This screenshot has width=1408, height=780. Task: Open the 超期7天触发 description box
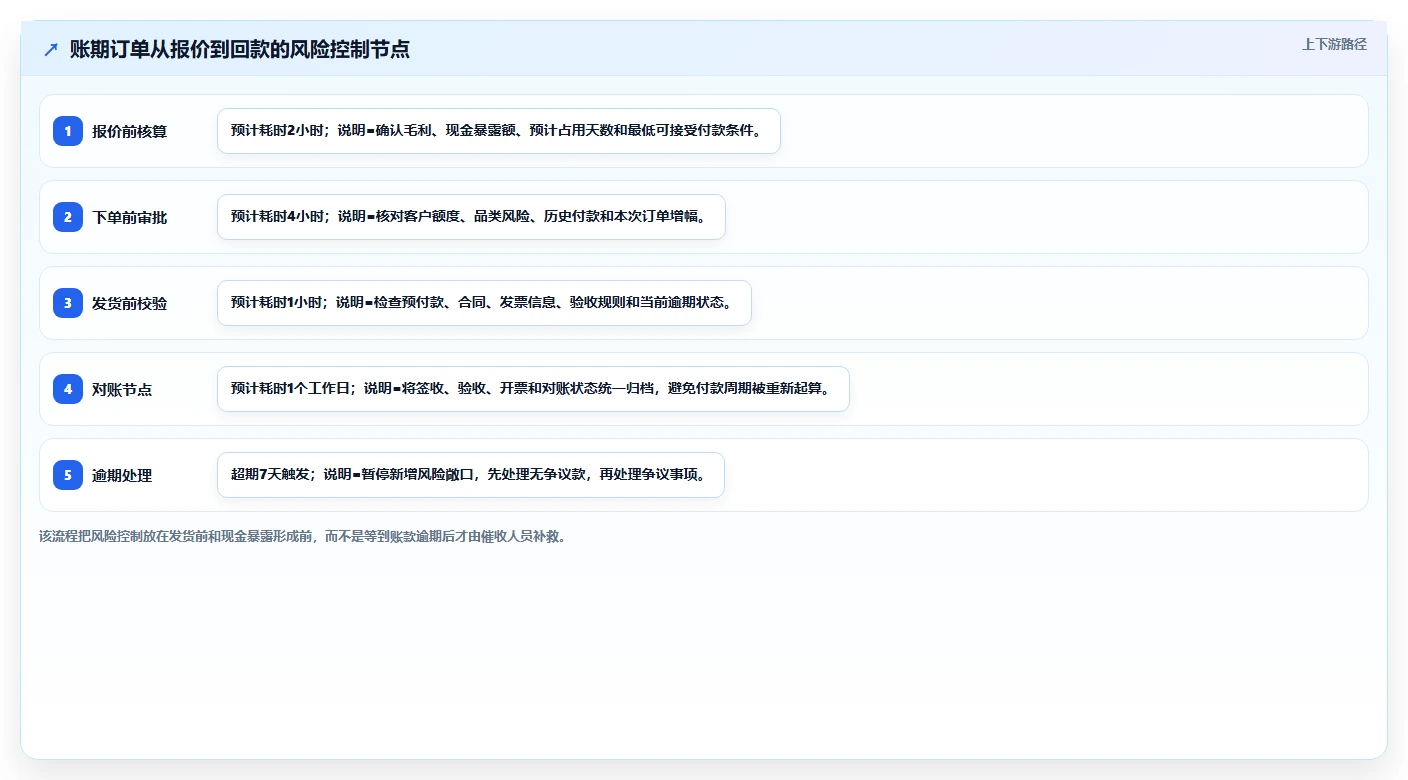click(x=470, y=475)
